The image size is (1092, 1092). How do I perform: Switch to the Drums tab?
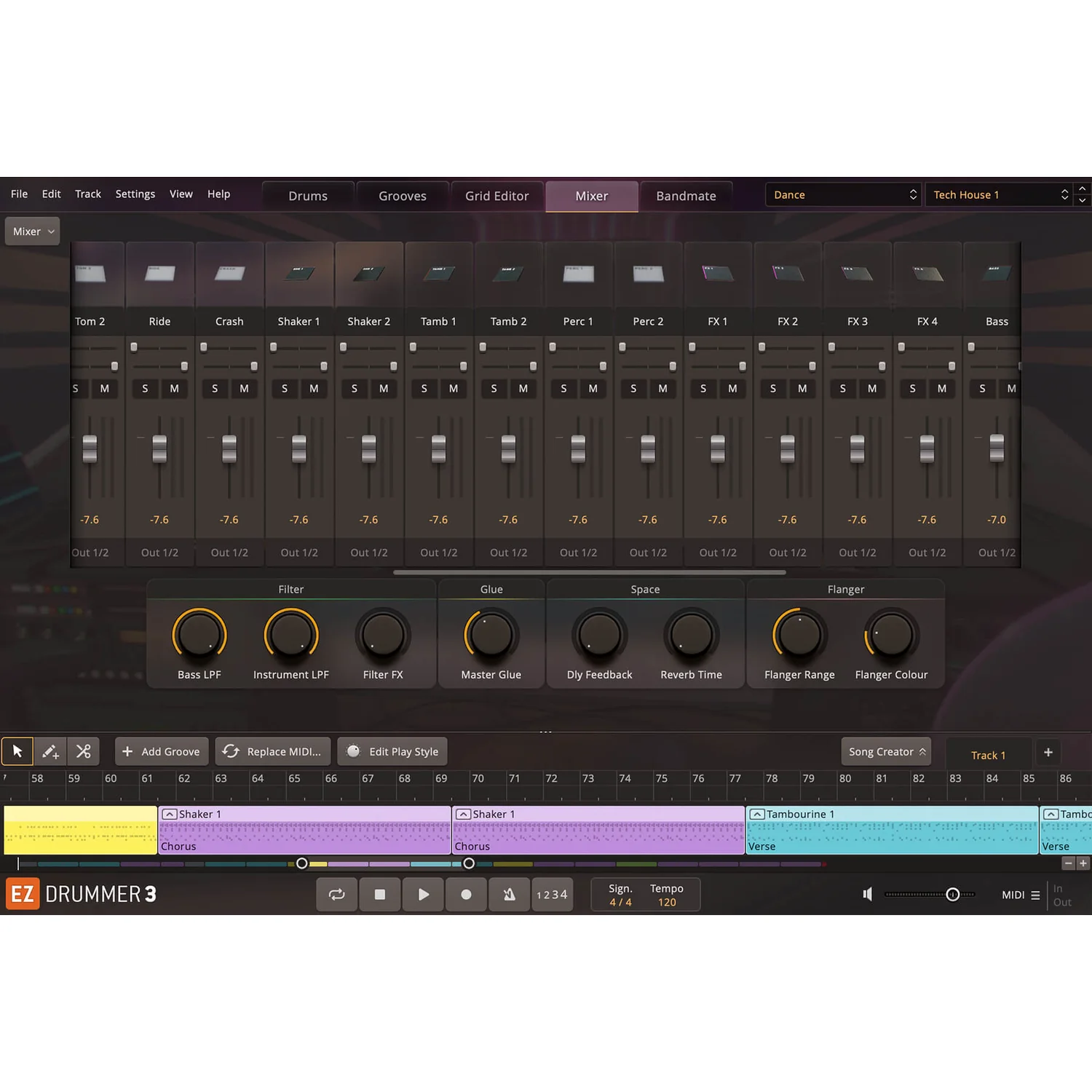coord(308,196)
